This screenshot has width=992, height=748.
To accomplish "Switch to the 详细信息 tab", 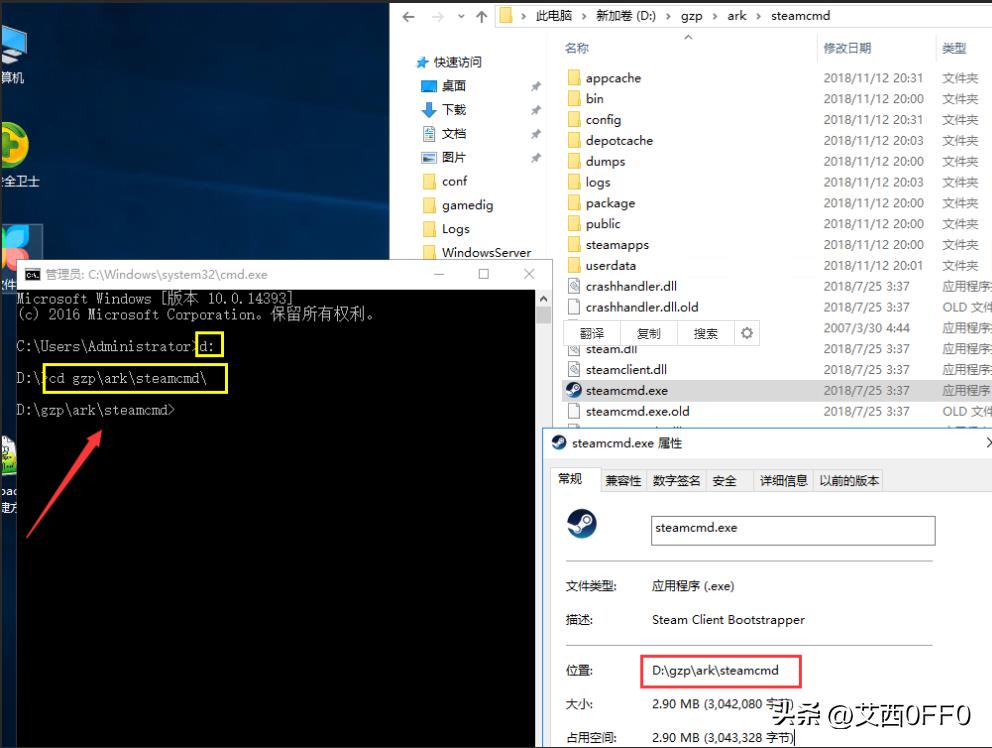I will click(x=784, y=481).
